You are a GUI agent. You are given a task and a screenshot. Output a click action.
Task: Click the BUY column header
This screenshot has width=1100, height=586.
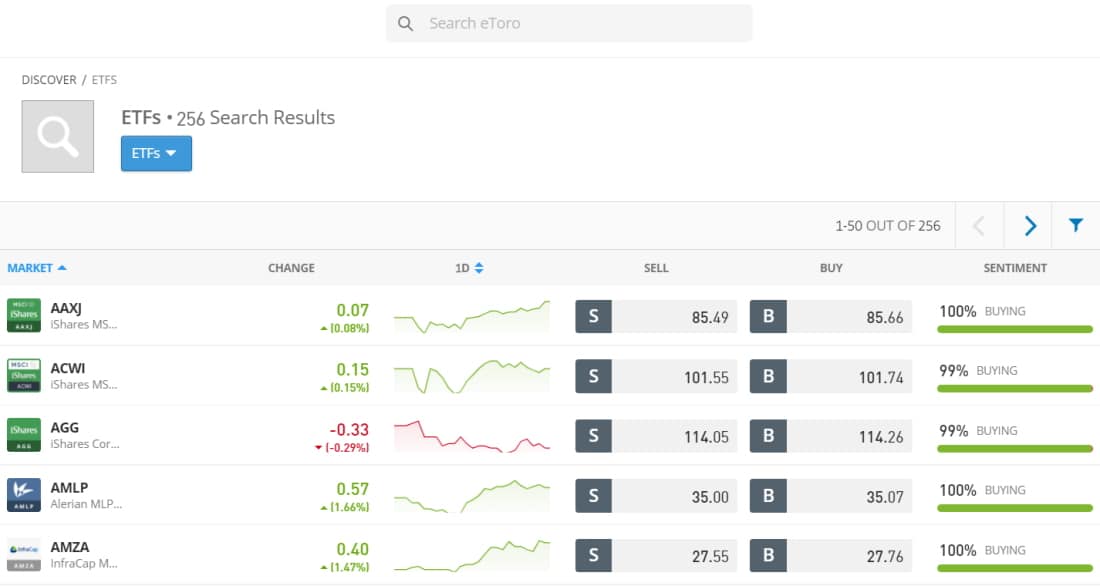(831, 268)
